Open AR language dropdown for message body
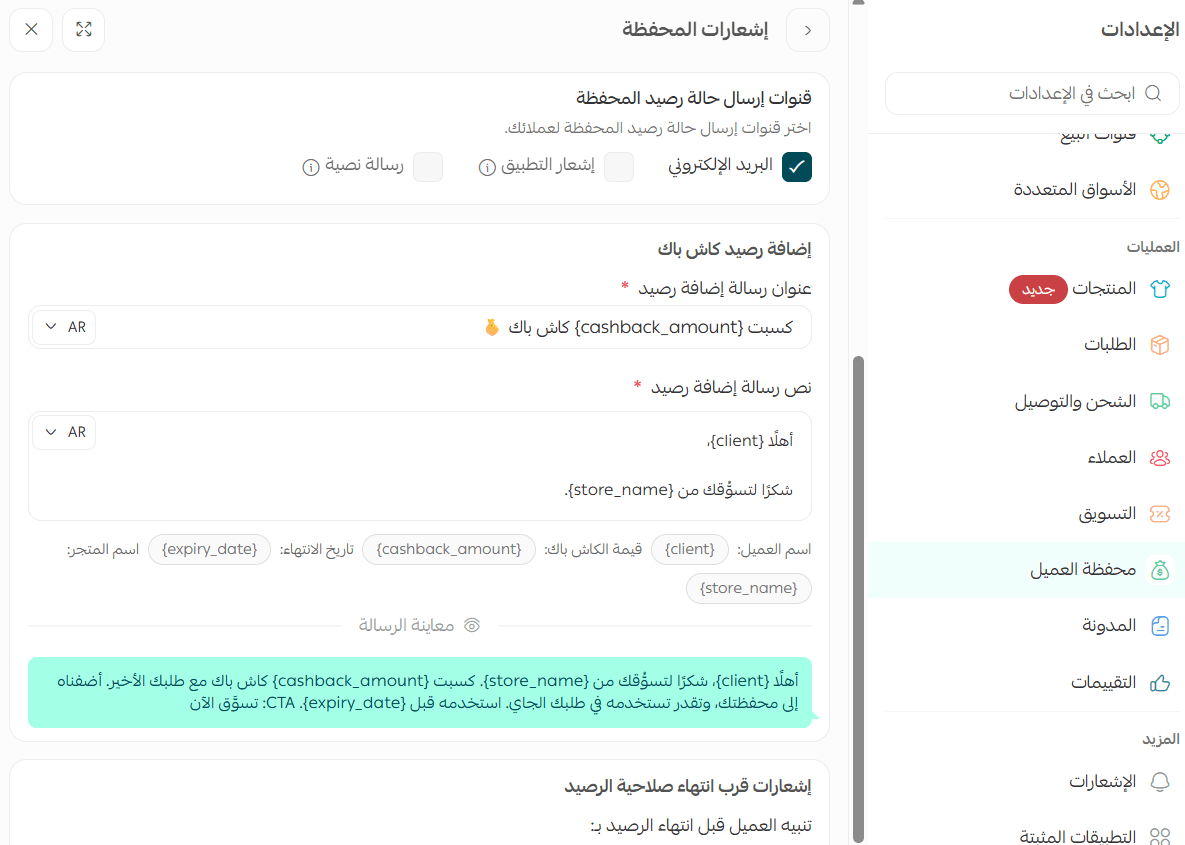 click(x=64, y=432)
